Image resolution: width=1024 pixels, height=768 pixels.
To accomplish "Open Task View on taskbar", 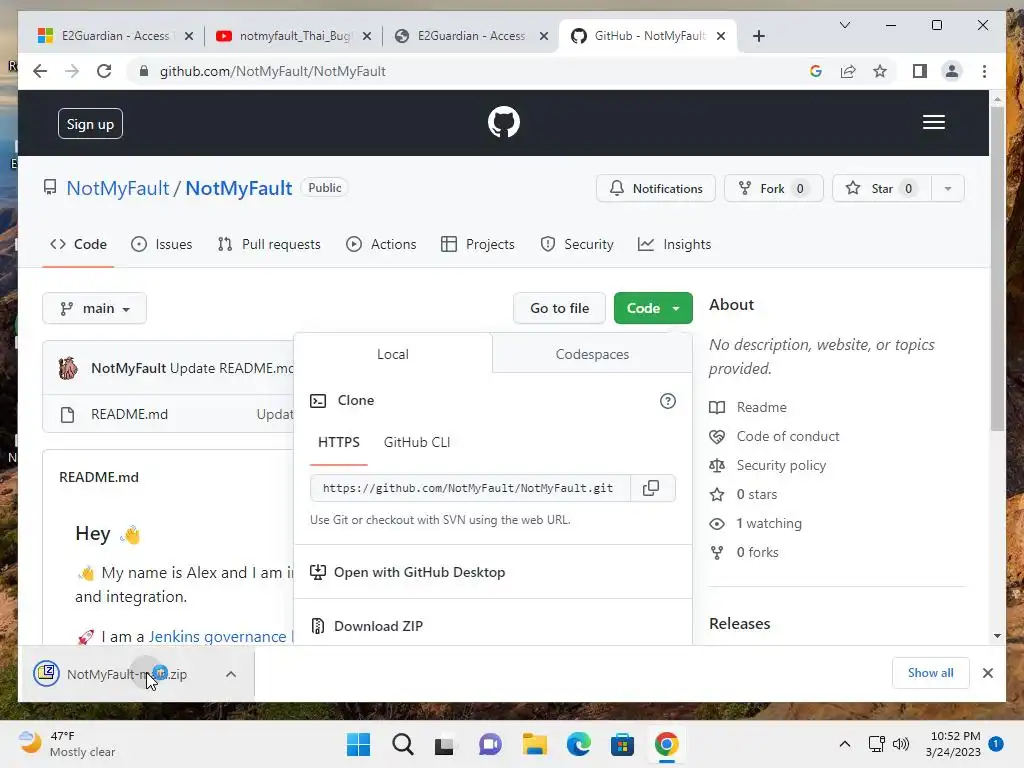I will point(445,745).
